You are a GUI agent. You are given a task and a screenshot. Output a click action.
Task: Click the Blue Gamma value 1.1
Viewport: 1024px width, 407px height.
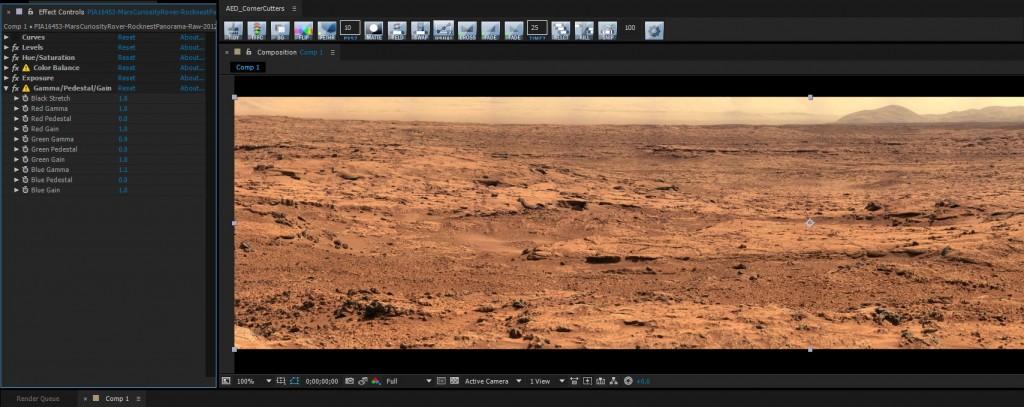point(123,169)
